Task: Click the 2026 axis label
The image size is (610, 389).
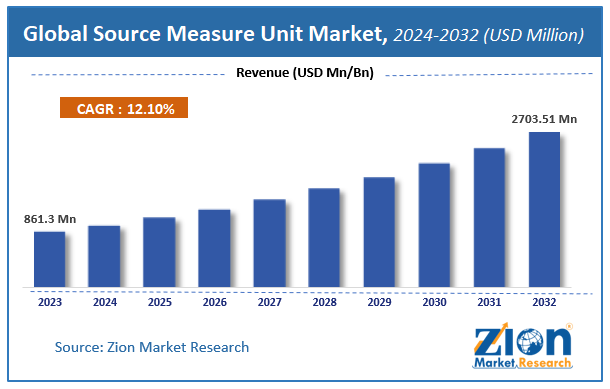Action: point(214,302)
